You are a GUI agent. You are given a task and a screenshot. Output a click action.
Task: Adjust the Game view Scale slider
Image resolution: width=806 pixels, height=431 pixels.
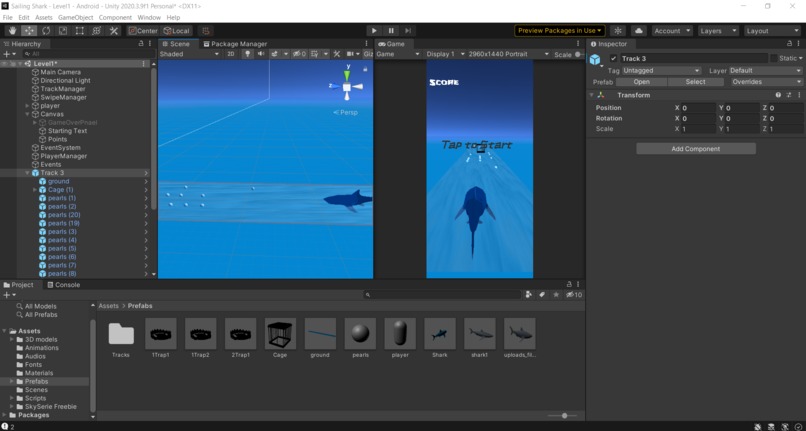(x=579, y=54)
